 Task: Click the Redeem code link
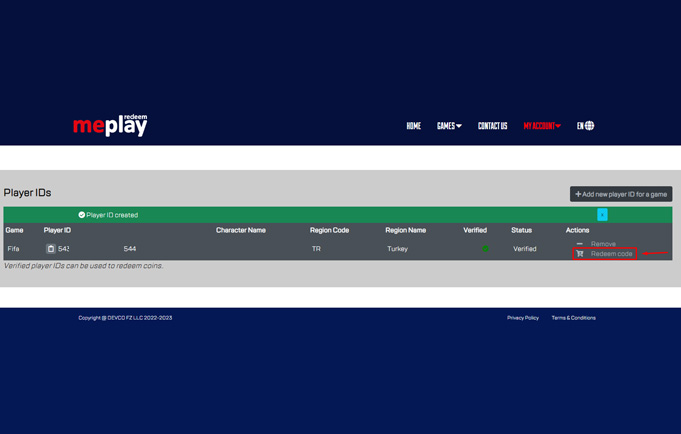click(x=611, y=254)
